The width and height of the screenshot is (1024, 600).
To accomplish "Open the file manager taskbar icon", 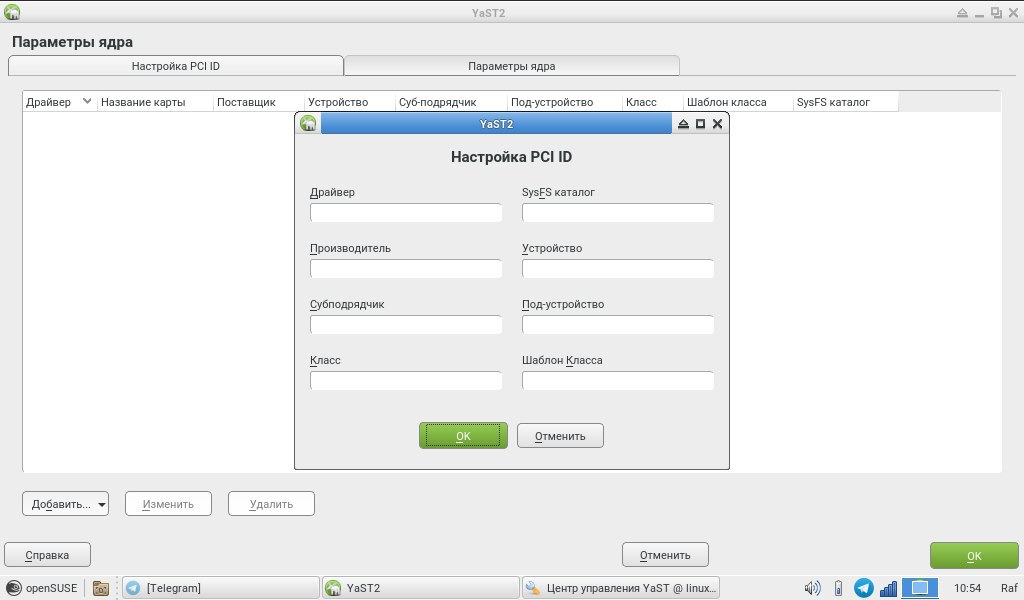I will pos(101,588).
